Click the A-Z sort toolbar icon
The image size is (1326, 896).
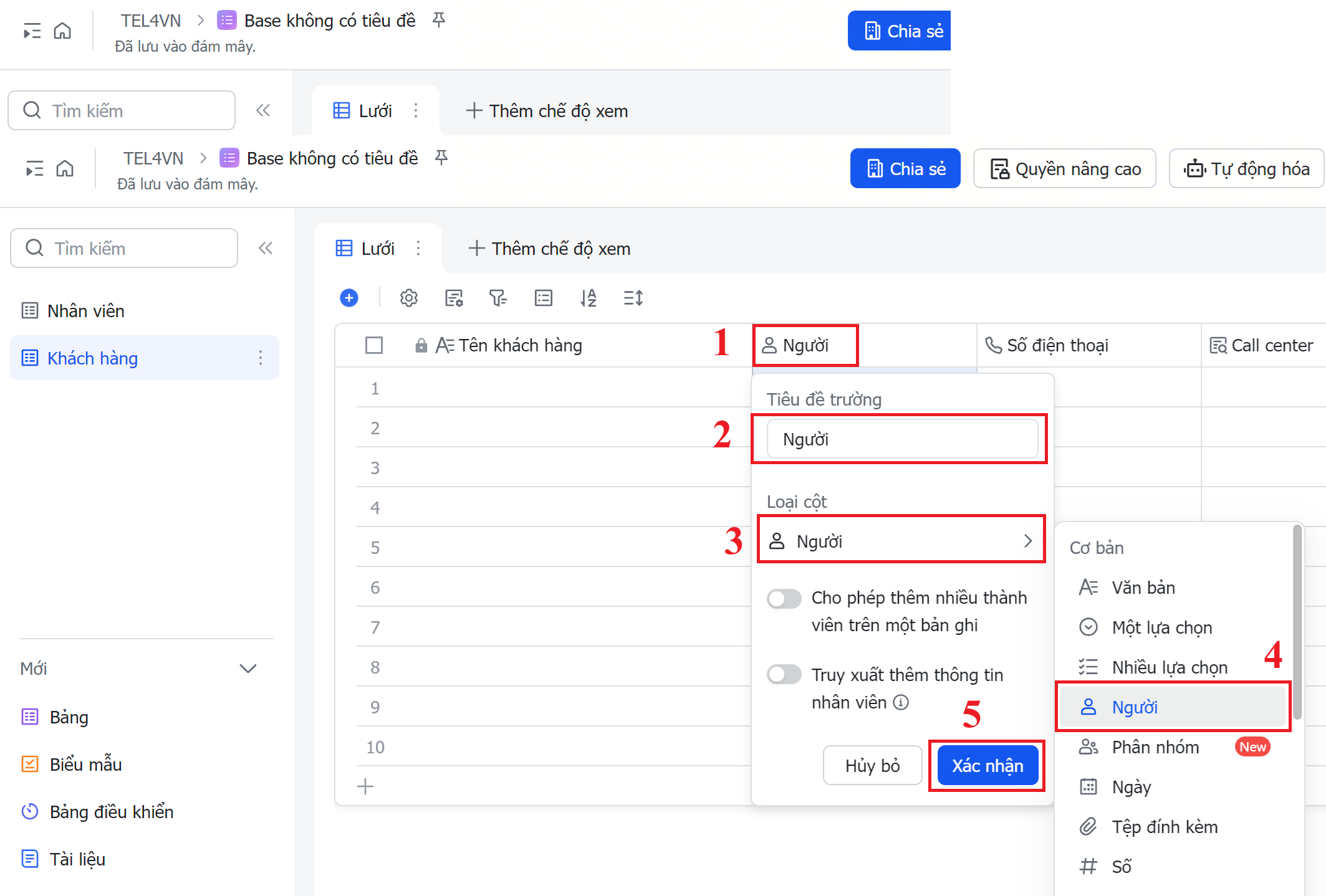pyautogui.click(x=588, y=298)
